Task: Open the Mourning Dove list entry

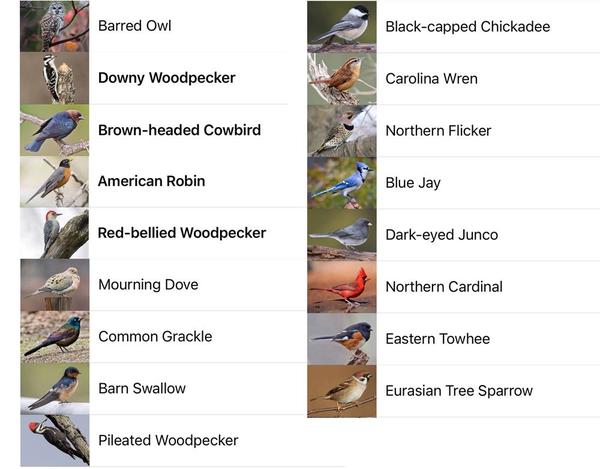Action: 148,285
